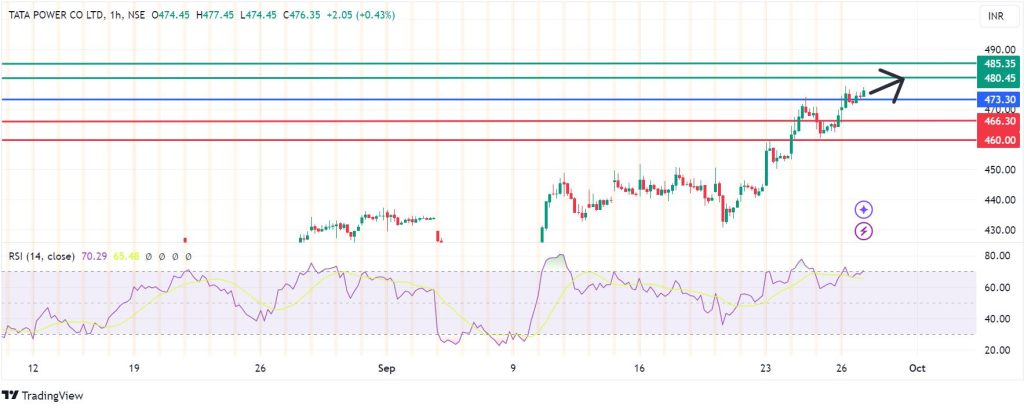Click the TATA POWER CO LTD symbol title
The height and width of the screenshot is (406, 1024).
tap(55, 15)
